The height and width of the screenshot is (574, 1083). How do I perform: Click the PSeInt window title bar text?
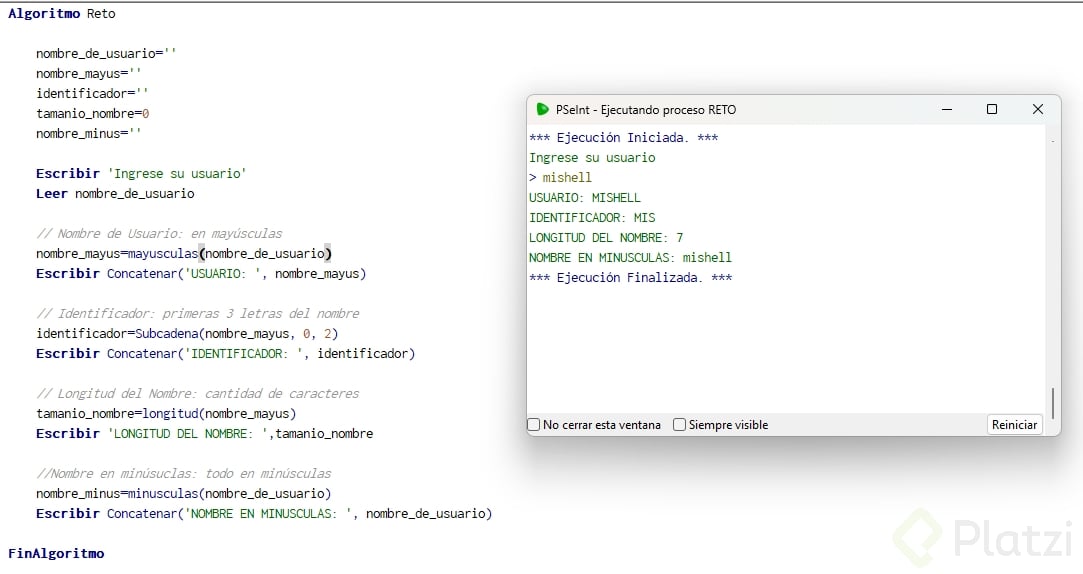[x=646, y=110]
